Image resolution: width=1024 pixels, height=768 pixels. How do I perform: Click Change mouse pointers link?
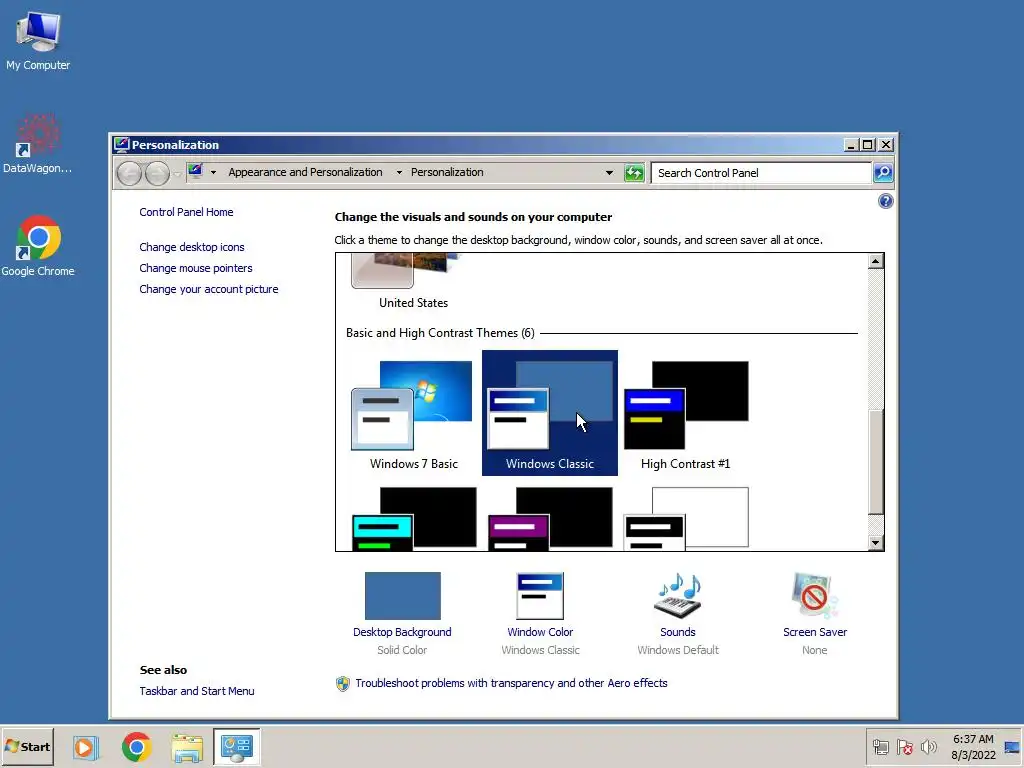pyautogui.click(x=195, y=268)
